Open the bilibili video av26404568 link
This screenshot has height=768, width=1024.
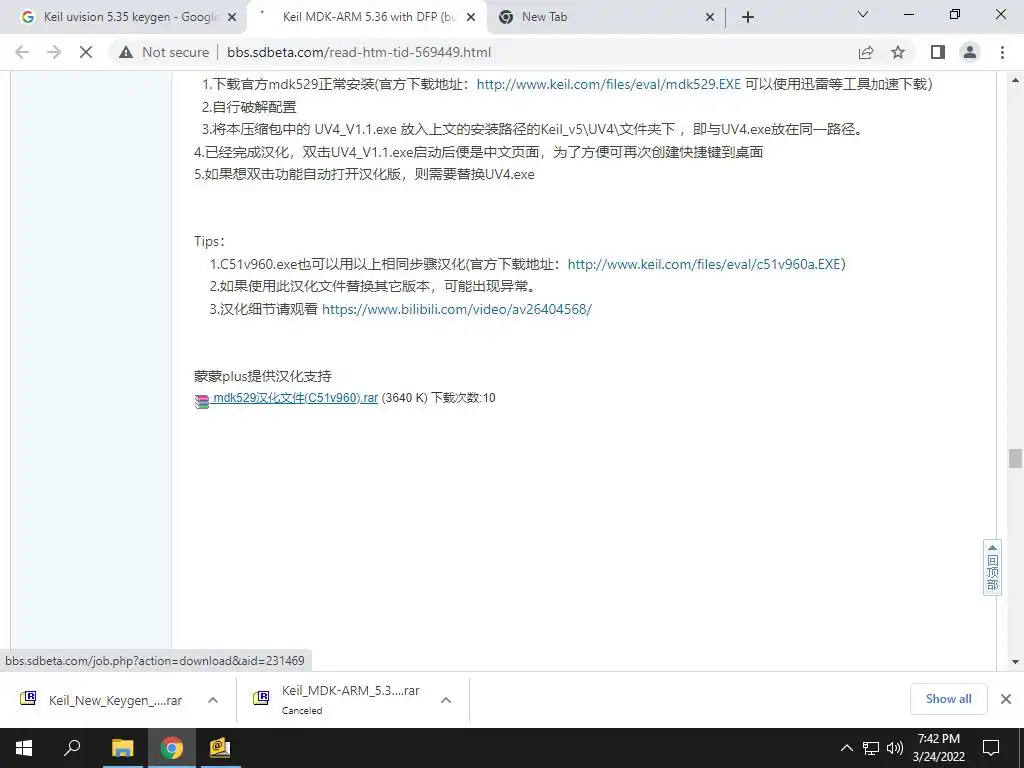click(x=456, y=310)
